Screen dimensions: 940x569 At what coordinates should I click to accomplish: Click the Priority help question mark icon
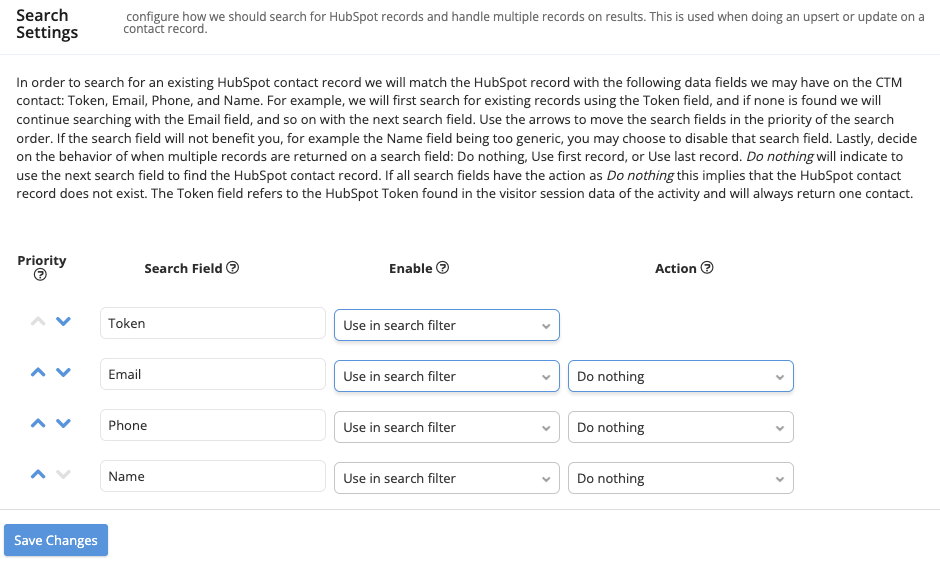(41, 275)
